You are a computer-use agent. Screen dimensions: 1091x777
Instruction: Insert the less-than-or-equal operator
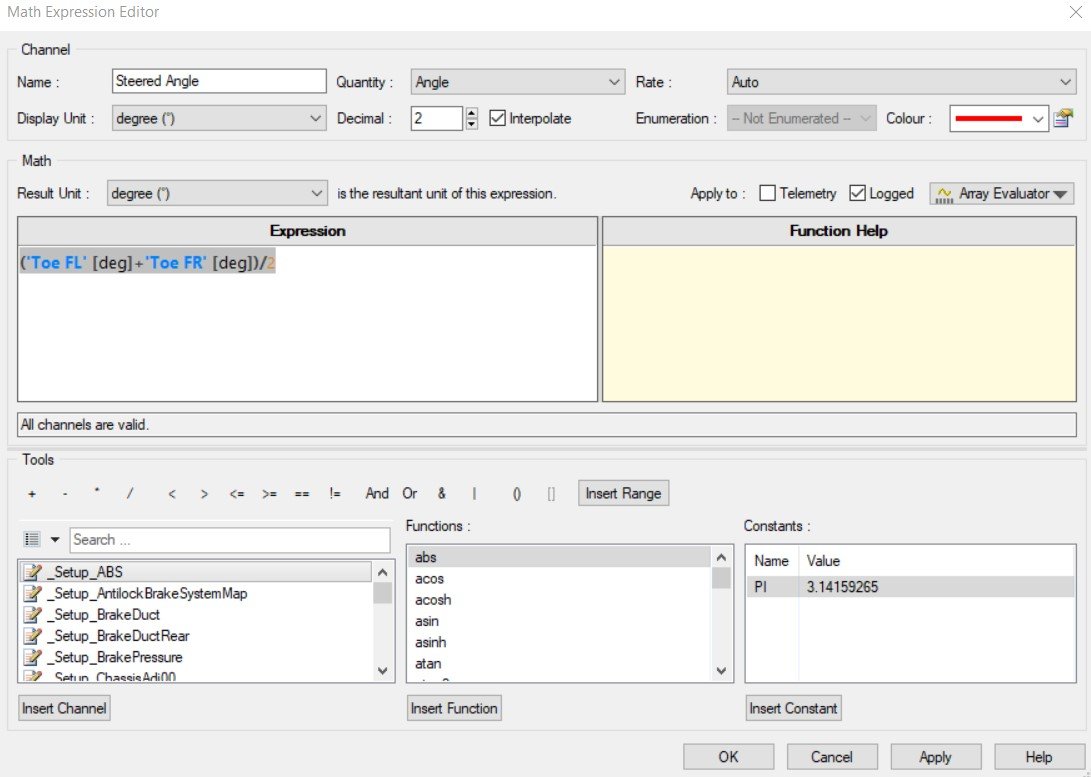coord(236,494)
